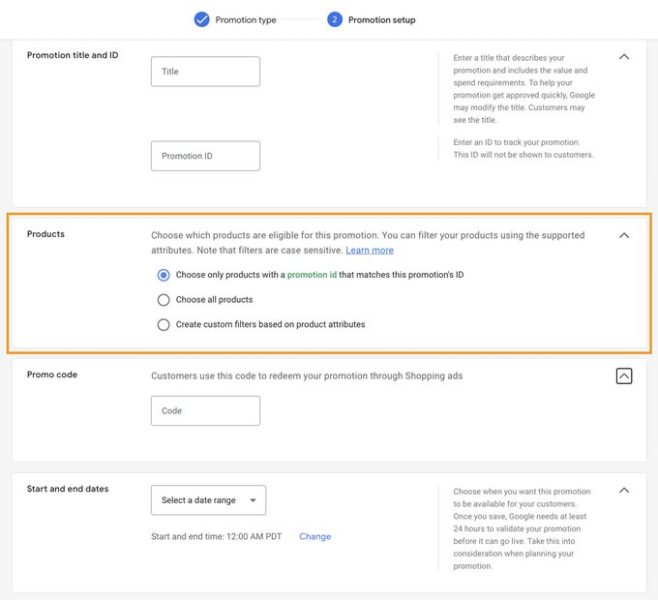Click the completed Promotion type step checkmark icon
The width and height of the screenshot is (658, 600).
pyautogui.click(x=201, y=19)
